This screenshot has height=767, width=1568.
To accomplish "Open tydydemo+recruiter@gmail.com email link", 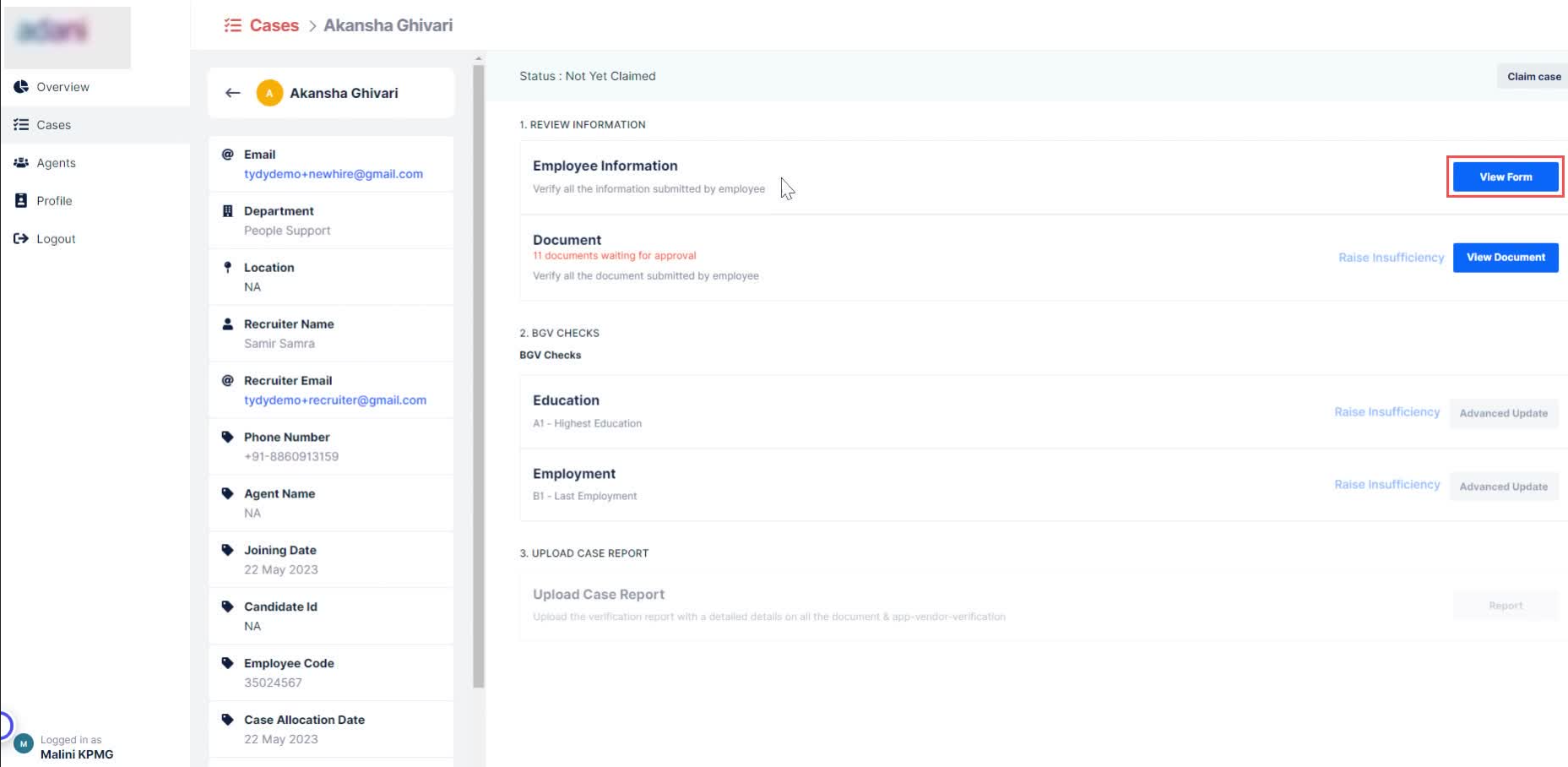I will click(335, 400).
